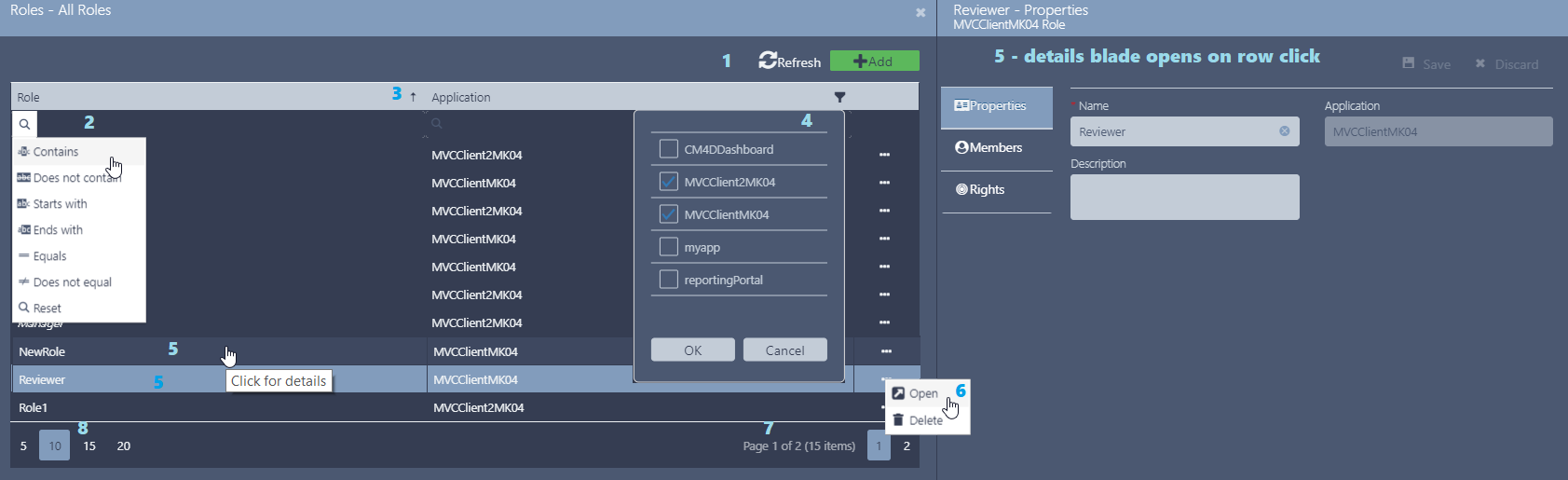Click the Delete trash icon in context menu
The width and height of the screenshot is (1568, 480).
click(x=898, y=420)
